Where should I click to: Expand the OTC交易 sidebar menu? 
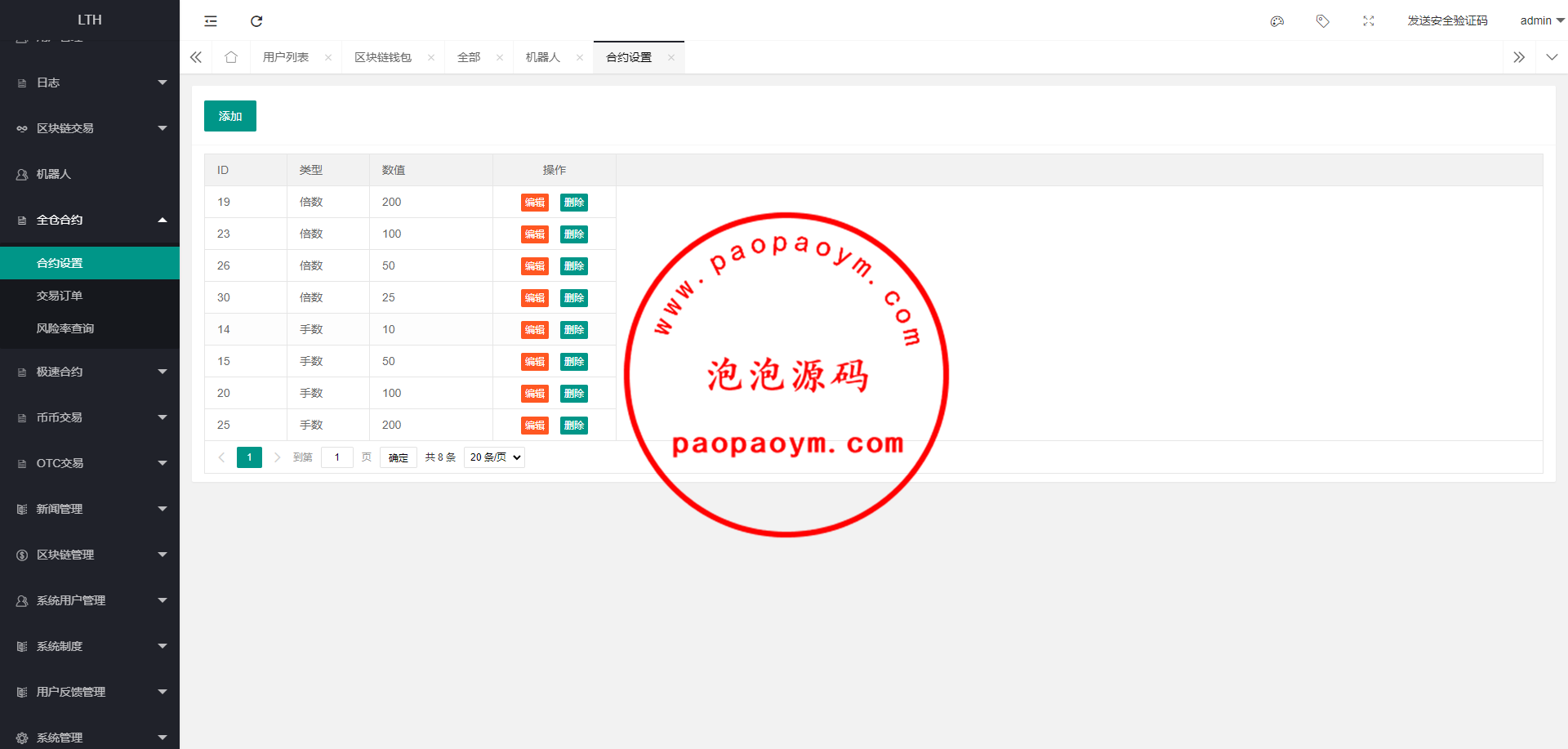[x=90, y=463]
